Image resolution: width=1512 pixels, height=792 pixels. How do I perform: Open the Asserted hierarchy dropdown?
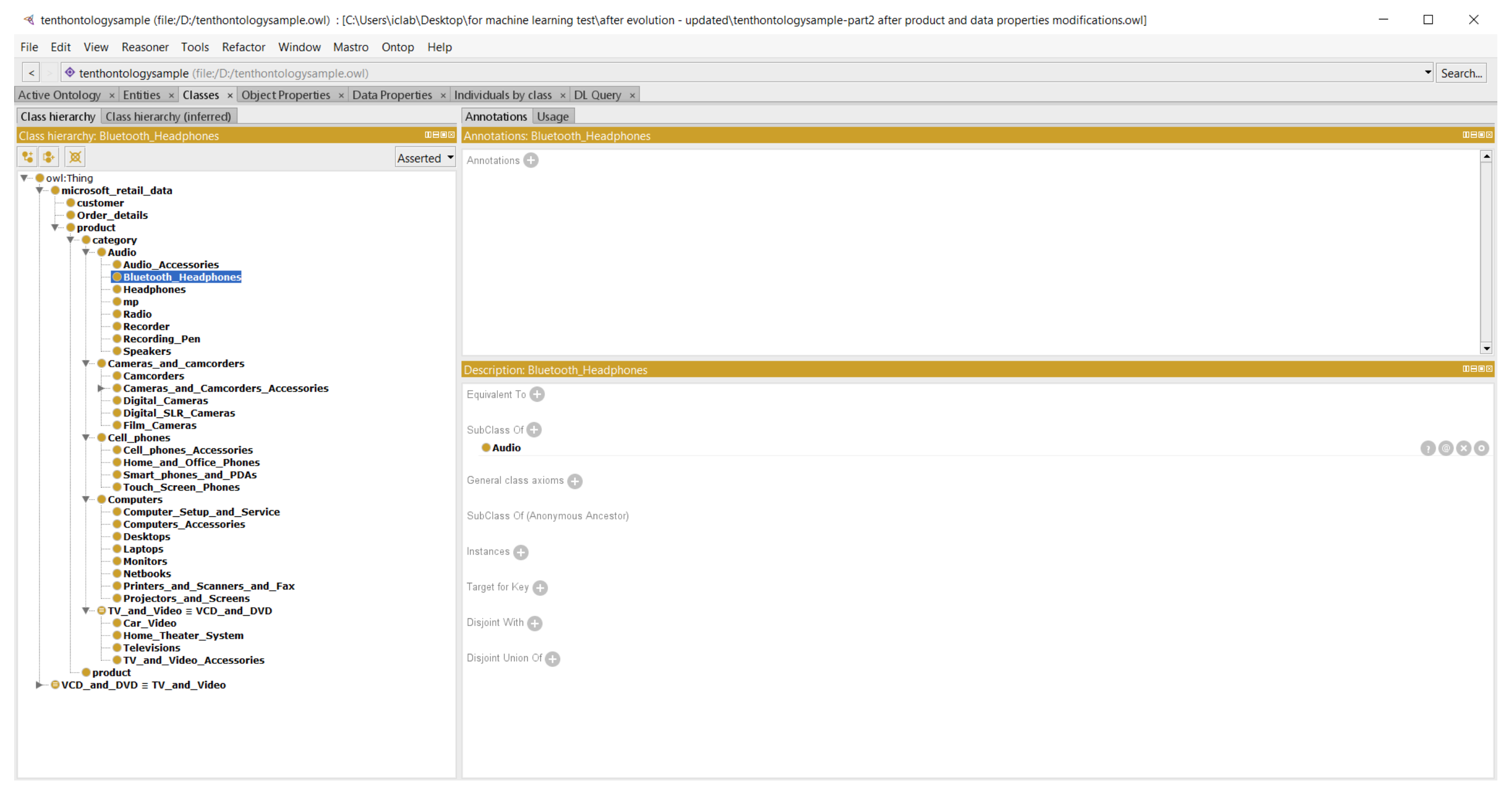(x=426, y=158)
